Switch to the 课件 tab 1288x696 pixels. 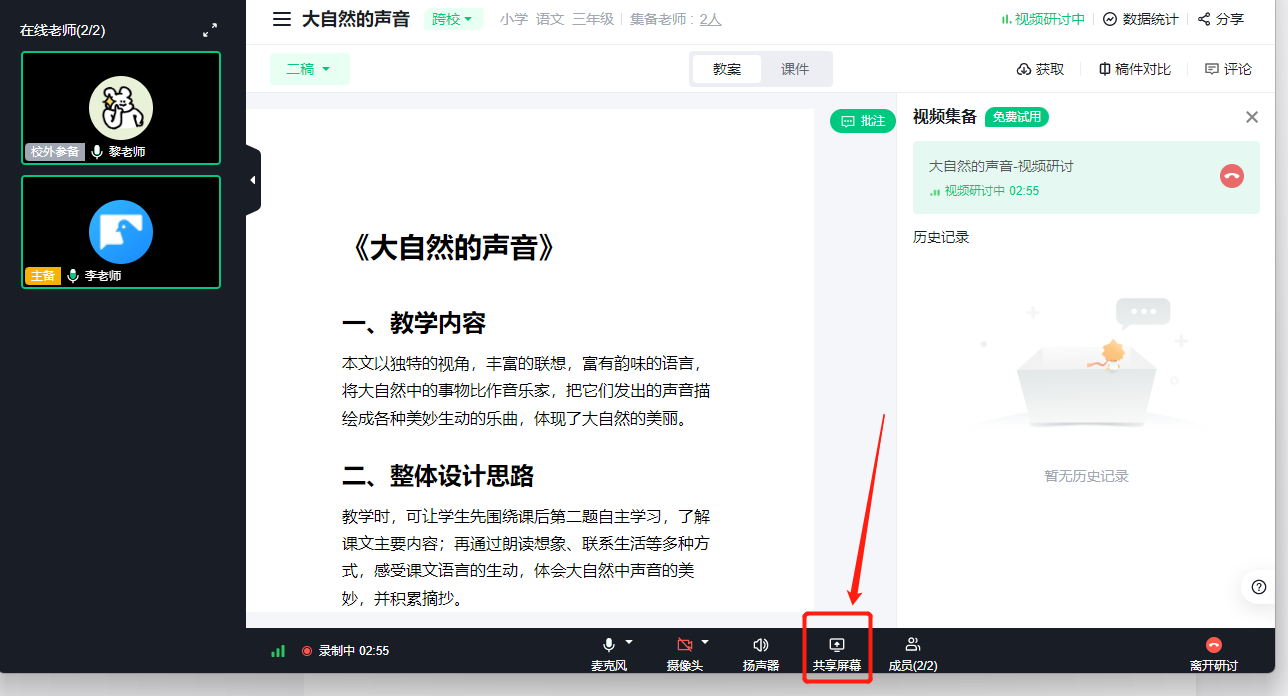pyautogui.click(x=795, y=69)
